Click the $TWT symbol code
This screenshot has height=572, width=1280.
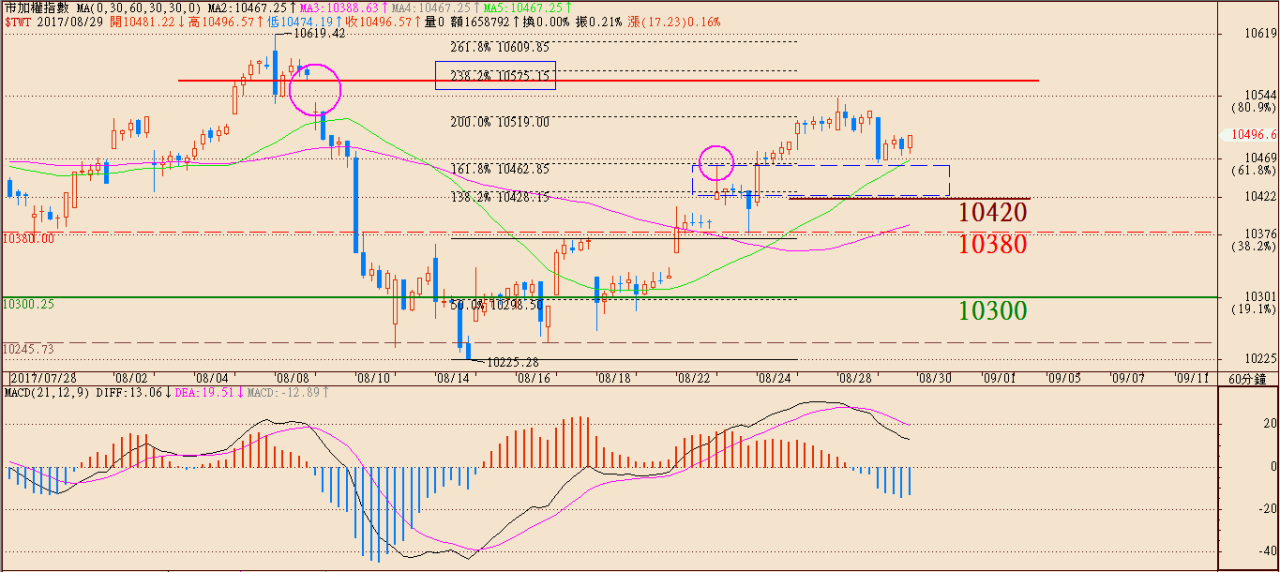pyautogui.click(x=18, y=21)
